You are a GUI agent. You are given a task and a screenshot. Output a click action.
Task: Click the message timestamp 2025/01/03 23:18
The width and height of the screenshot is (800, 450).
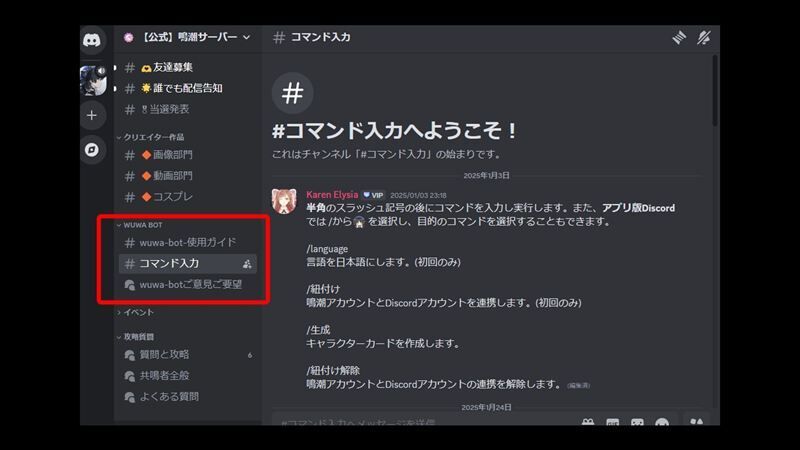(x=418, y=195)
